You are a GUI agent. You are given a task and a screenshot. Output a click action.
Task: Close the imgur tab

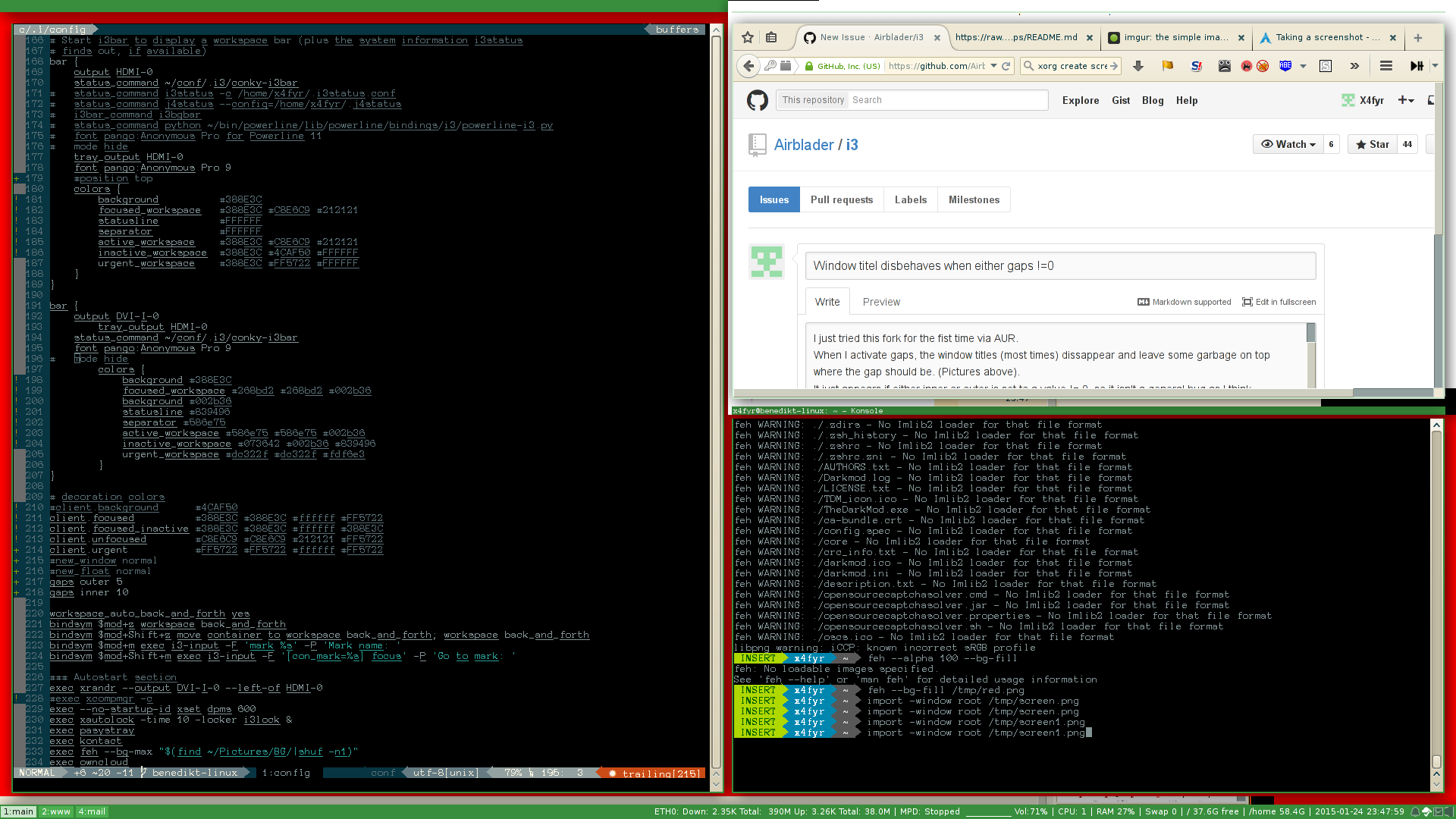[1241, 37]
